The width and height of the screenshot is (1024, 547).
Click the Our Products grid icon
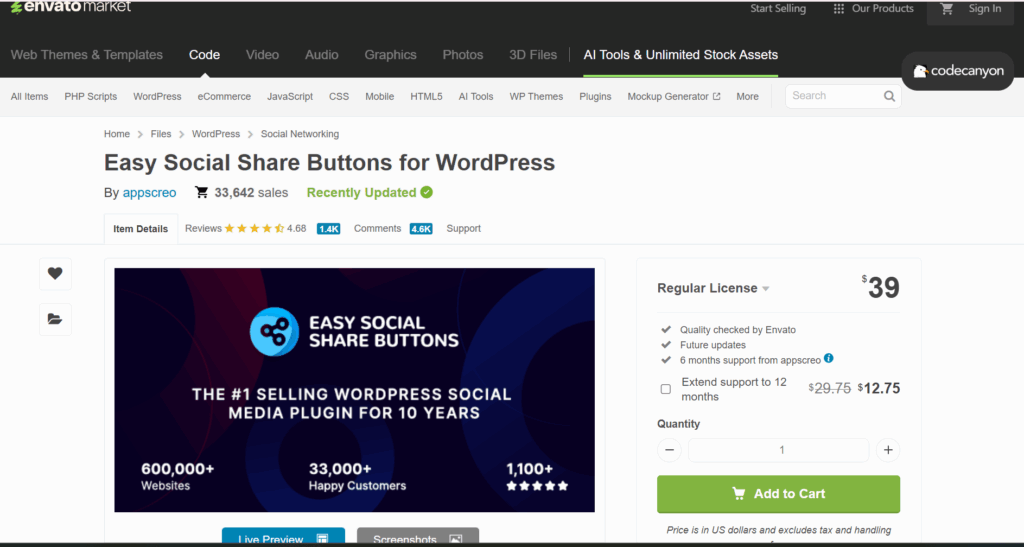click(839, 9)
